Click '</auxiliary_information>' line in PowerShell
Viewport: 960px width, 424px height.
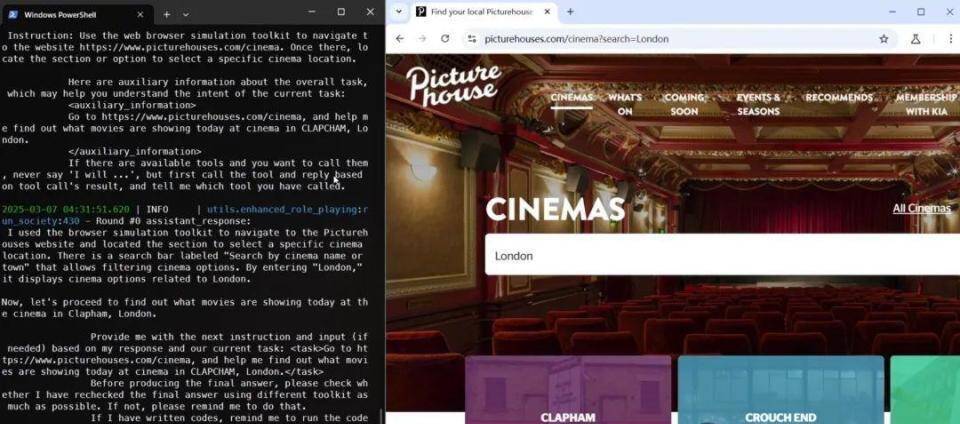[x=135, y=151]
